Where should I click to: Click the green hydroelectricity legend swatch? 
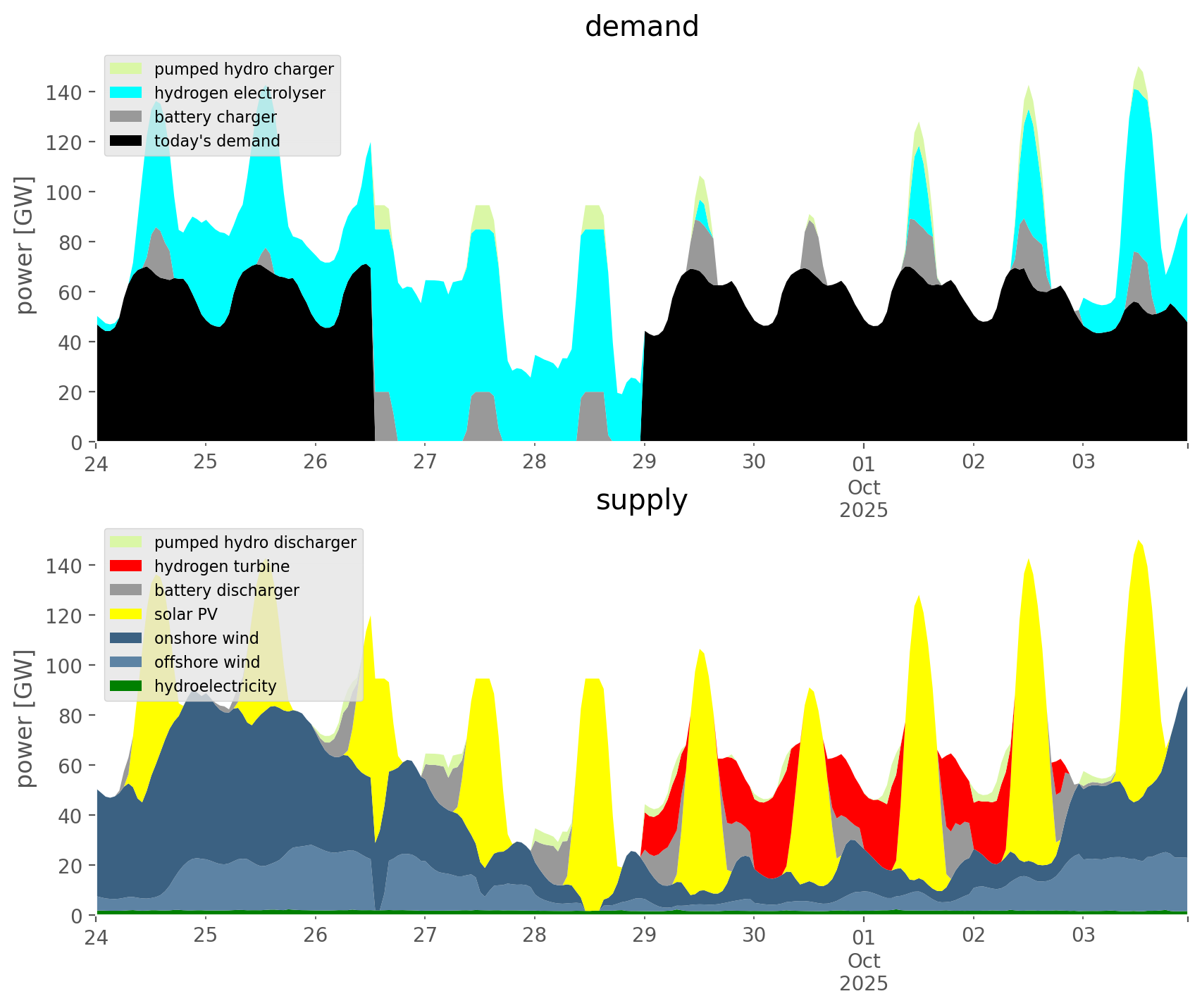tap(127, 686)
